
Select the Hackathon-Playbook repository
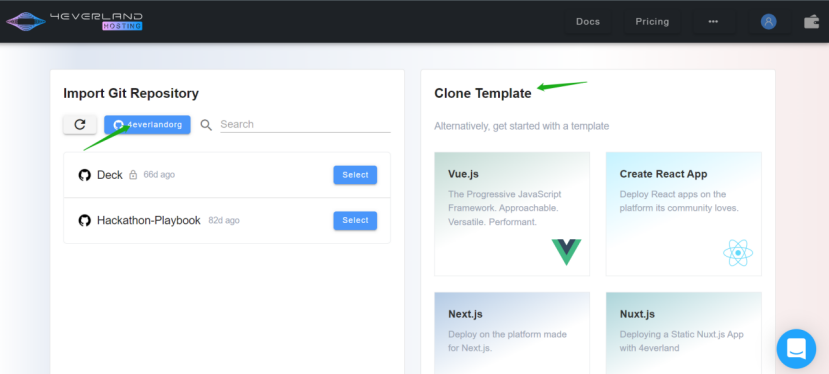pos(355,221)
